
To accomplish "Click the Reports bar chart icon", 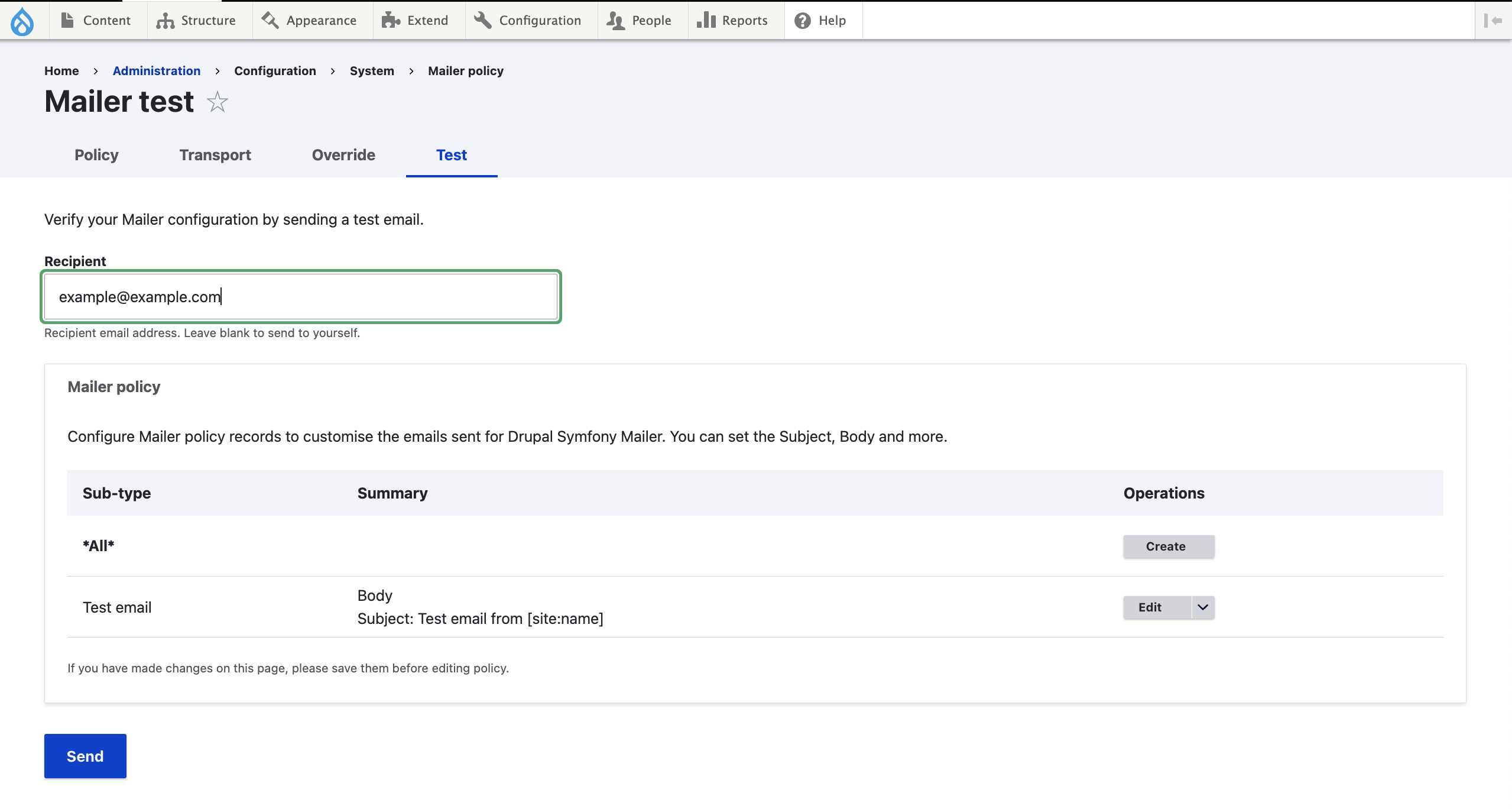I will [x=706, y=20].
